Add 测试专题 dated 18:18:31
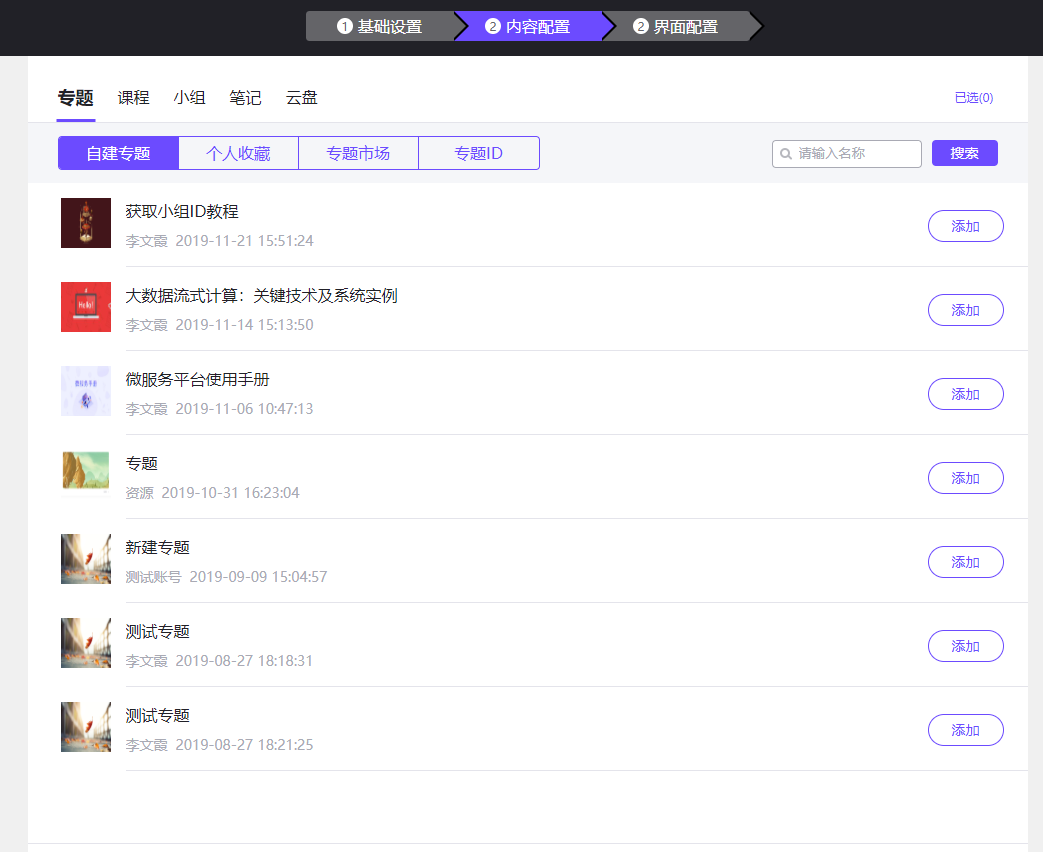The height and width of the screenshot is (852, 1043). coord(965,646)
